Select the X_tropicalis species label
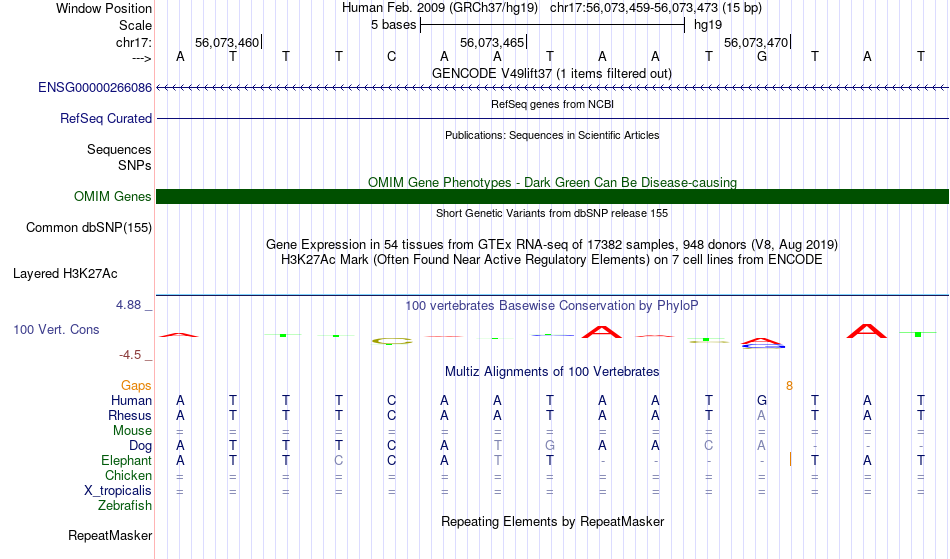 point(118,491)
